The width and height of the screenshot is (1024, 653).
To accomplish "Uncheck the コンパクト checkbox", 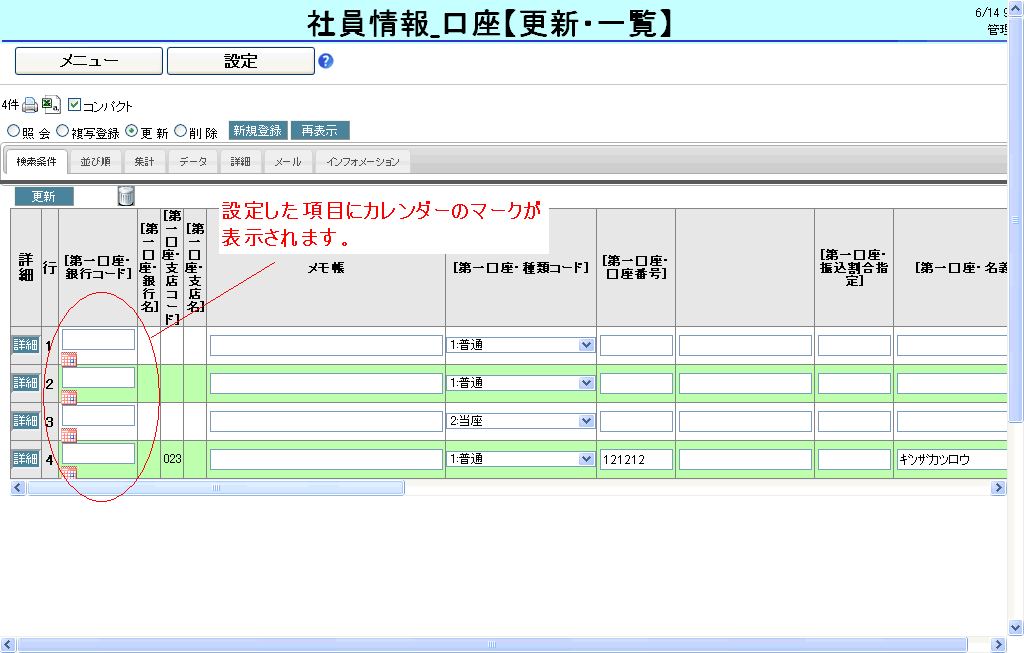I will tap(75, 105).
